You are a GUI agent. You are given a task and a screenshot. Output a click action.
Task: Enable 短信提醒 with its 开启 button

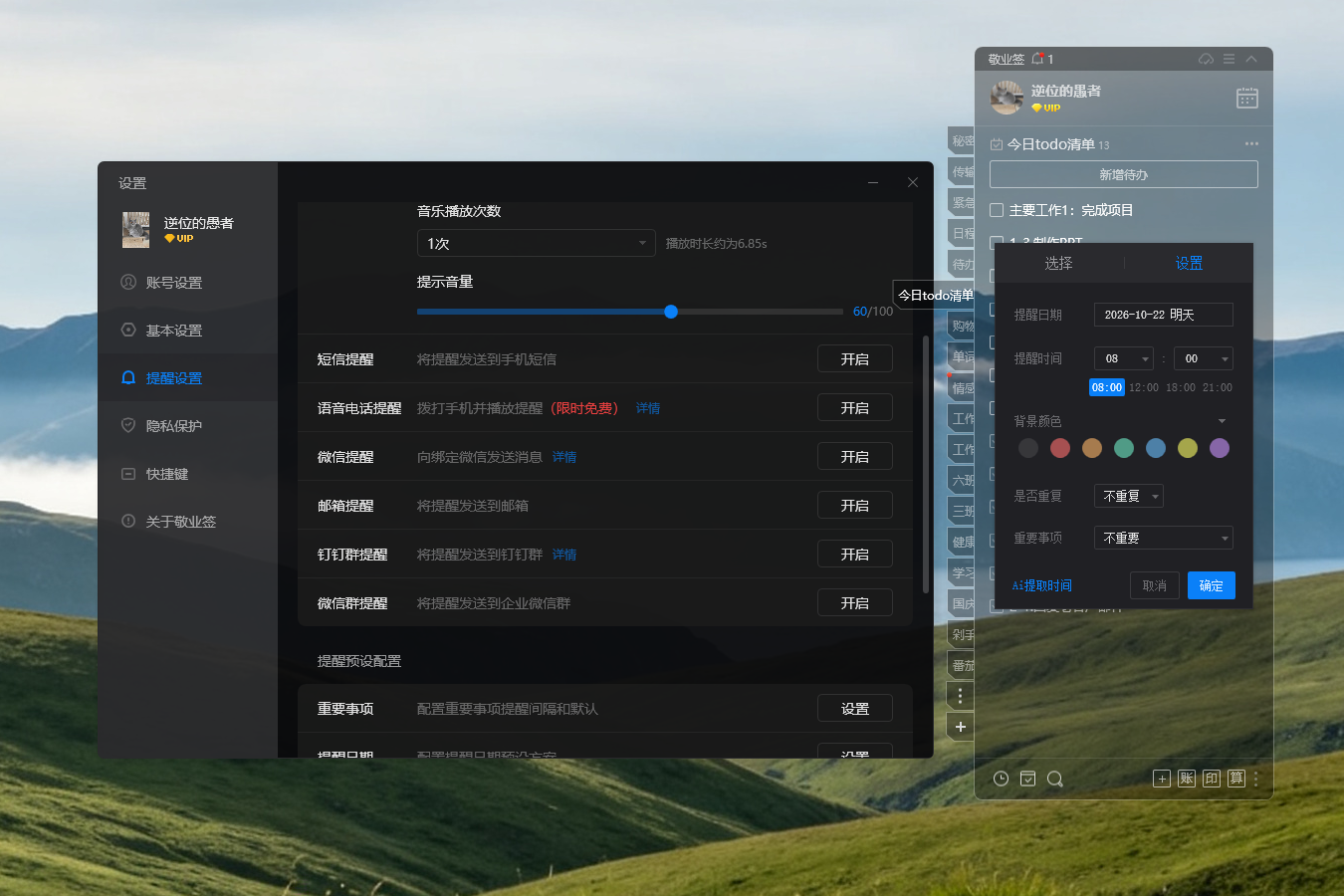pyautogui.click(x=854, y=359)
